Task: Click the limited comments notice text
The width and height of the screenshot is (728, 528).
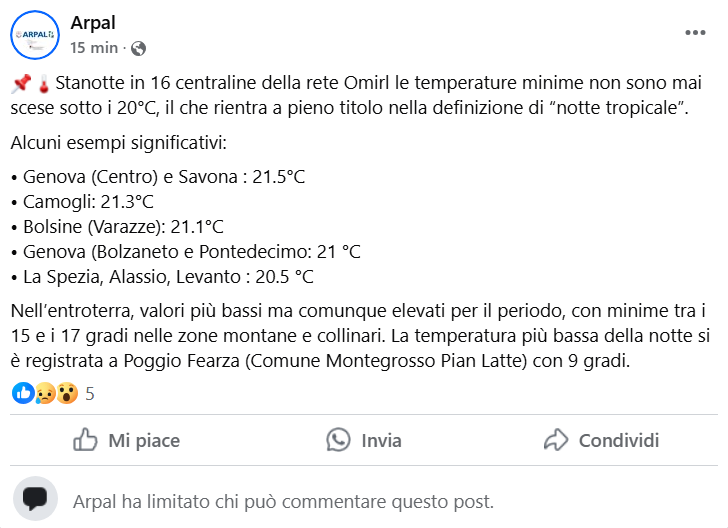Action: tap(283, 501)
